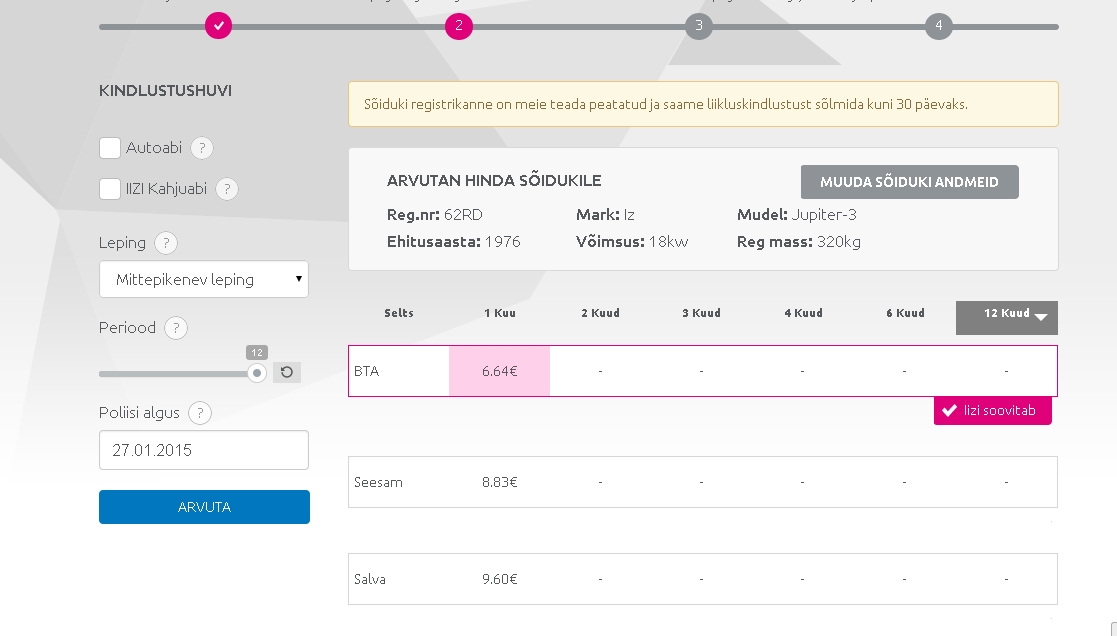Enable the Autoabi checkbox
The width and height of the screenshot is (1117, 636).
(x=110, y=148)
